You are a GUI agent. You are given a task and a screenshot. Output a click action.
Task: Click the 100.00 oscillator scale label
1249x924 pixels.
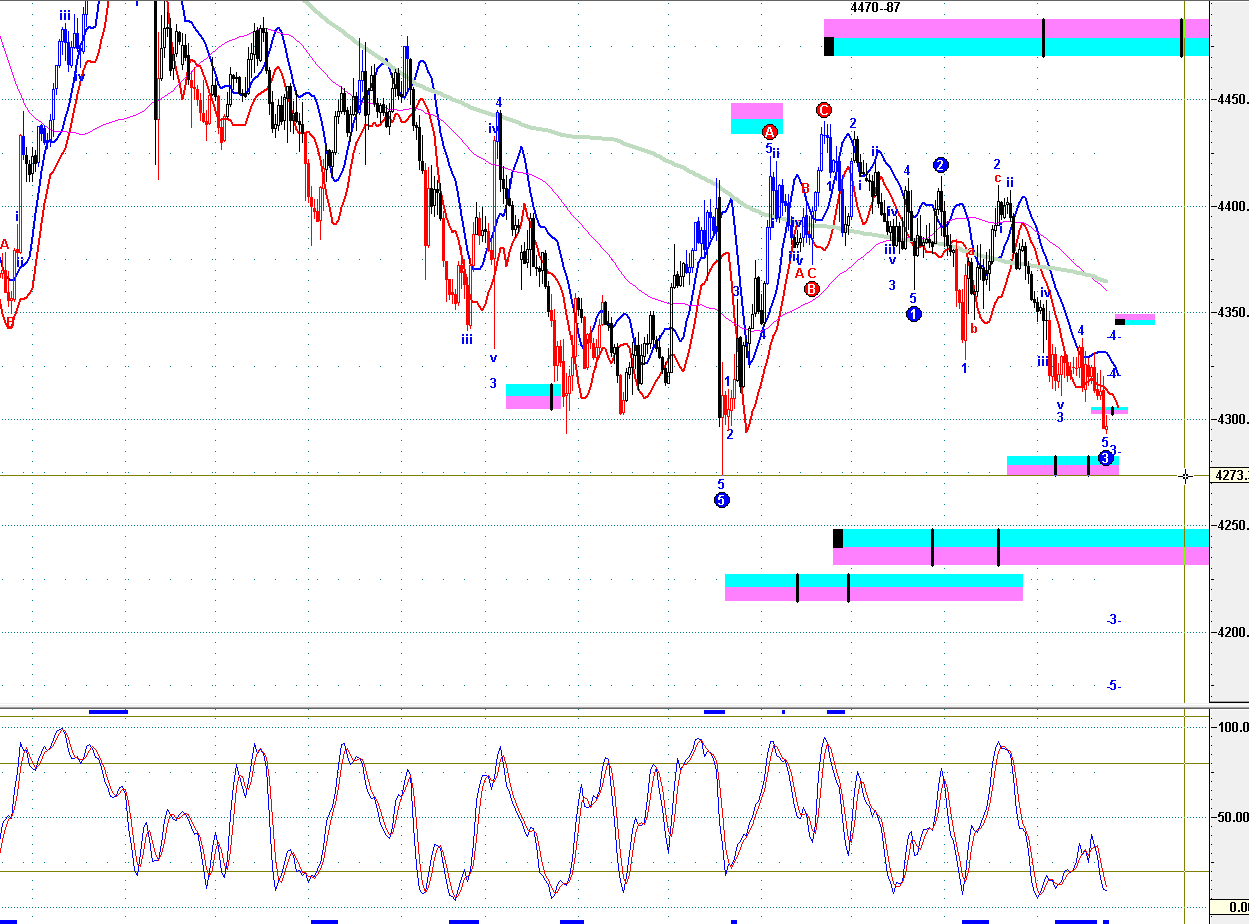pos(1229,727)
